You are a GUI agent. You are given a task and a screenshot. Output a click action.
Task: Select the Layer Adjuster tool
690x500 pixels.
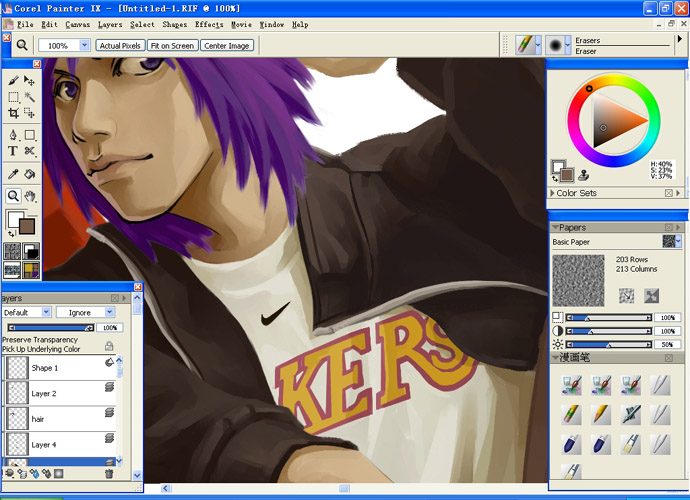29,81
